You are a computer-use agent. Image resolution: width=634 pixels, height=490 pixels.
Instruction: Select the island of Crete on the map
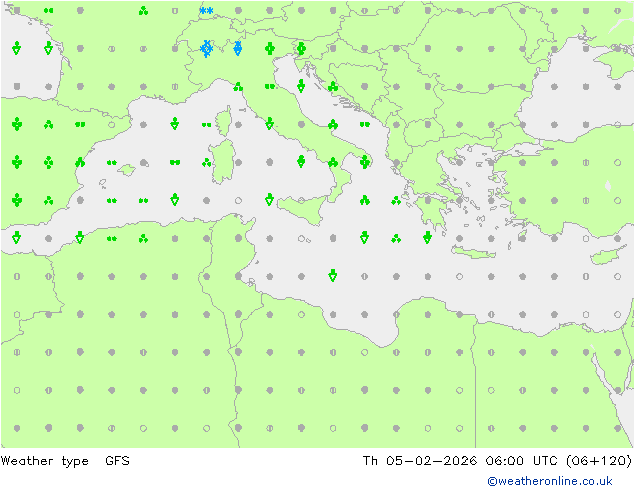tap(473, 252)
